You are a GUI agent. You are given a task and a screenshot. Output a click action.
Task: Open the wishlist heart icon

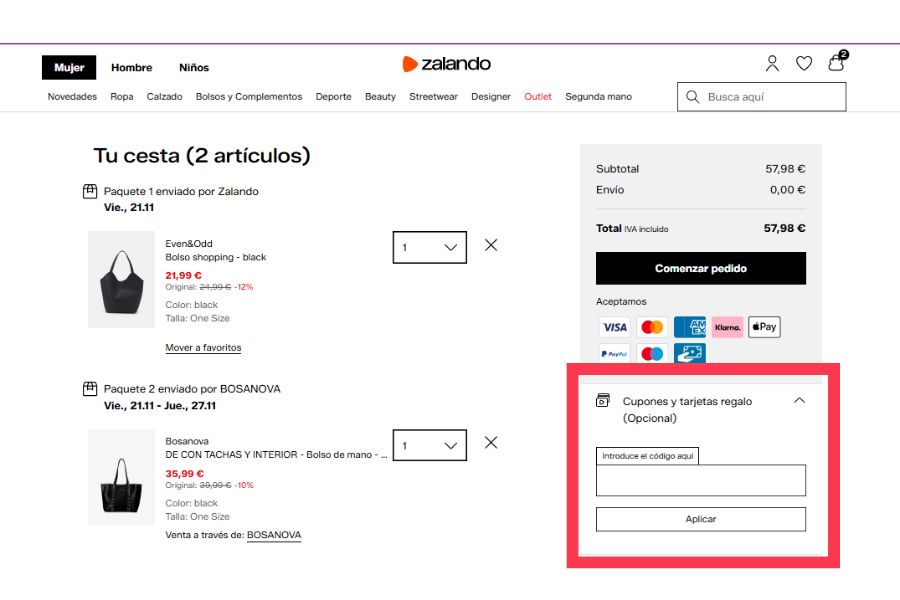[804, 64]
